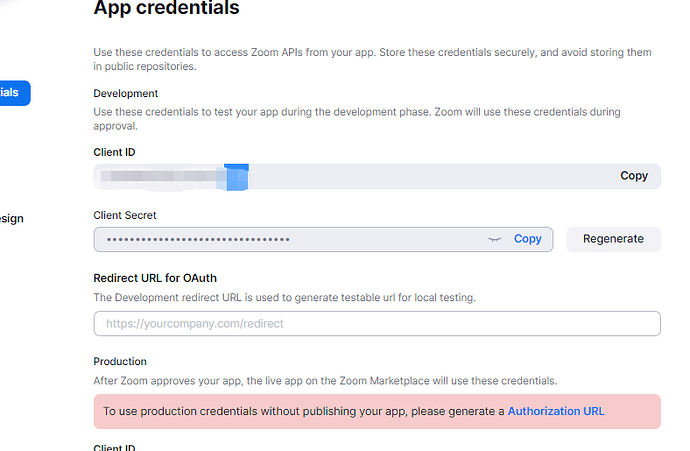Click the Development section label
The height and width of the screenshot is (451, 690).
pos(125,94)
